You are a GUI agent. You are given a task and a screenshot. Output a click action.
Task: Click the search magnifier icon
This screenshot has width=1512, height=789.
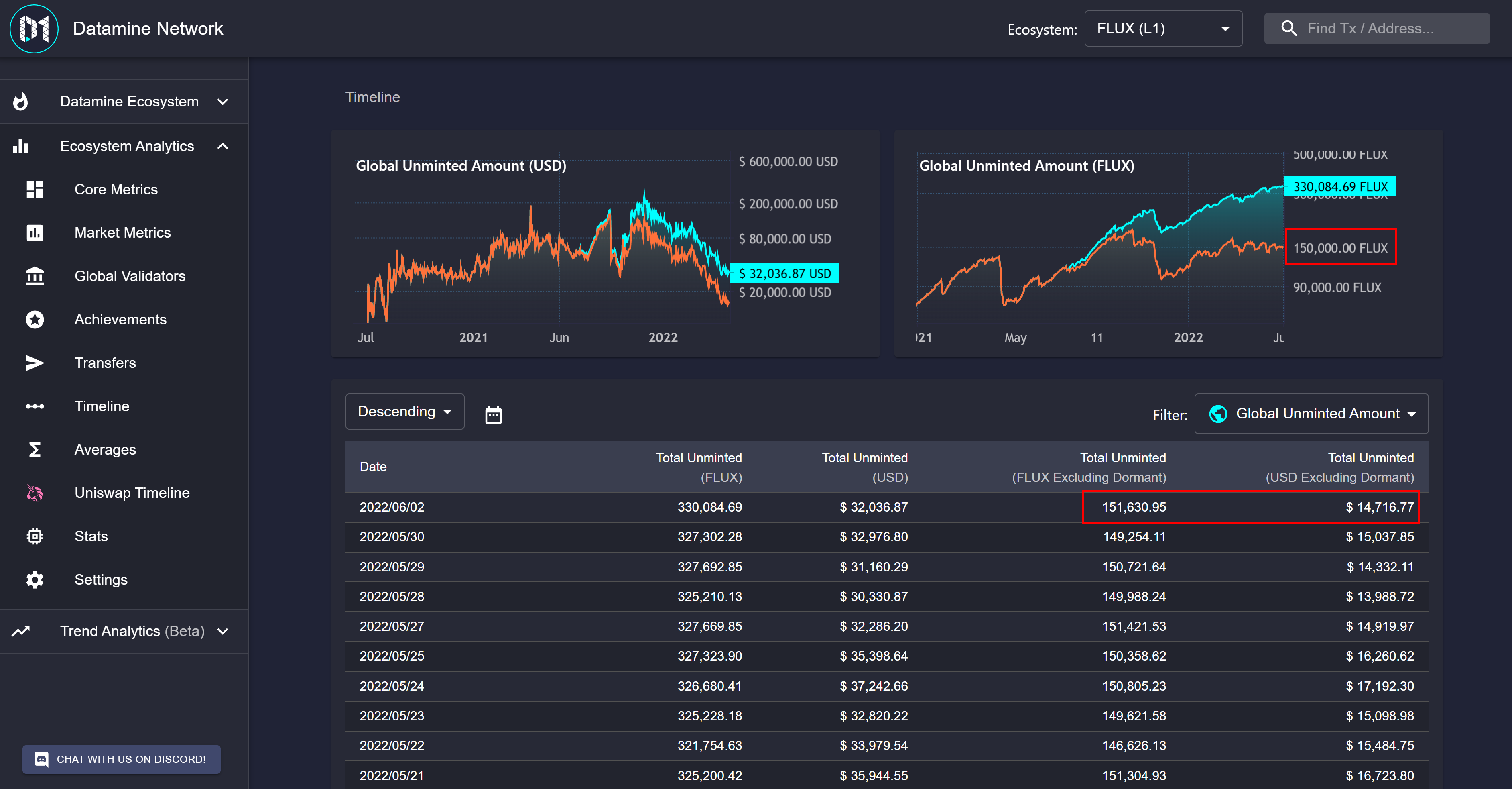click(x=1288, y=28)
